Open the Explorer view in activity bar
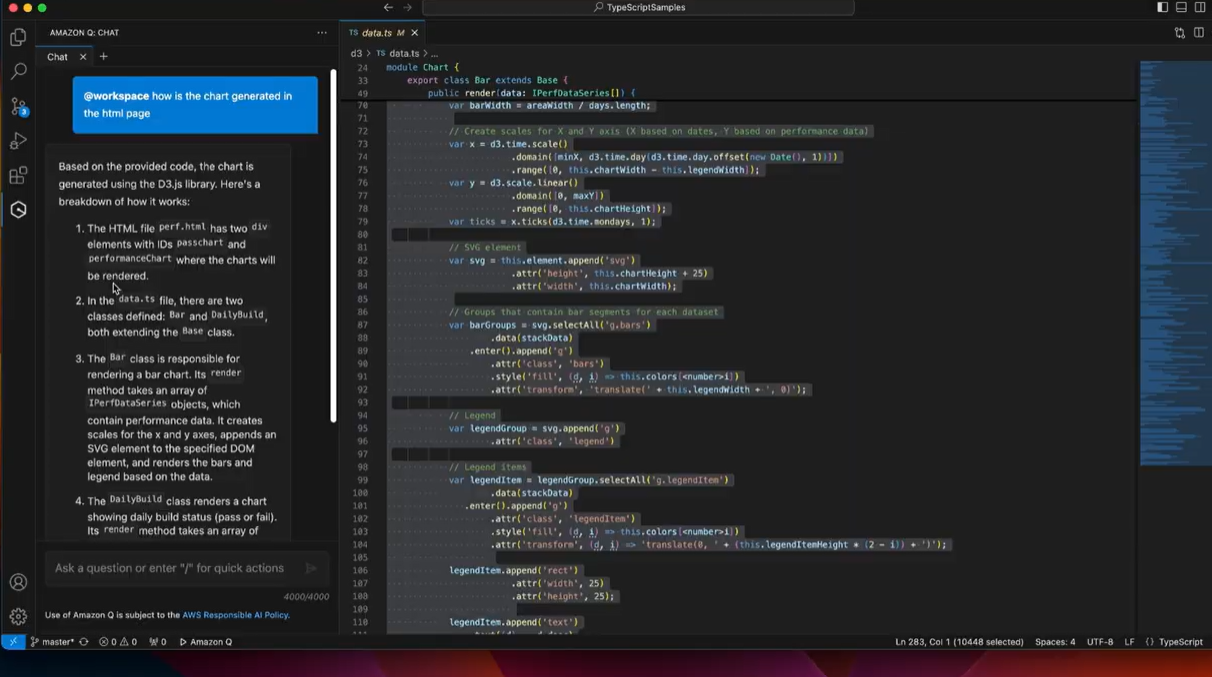The image size is (1212, 677). [x=18, y=37]
